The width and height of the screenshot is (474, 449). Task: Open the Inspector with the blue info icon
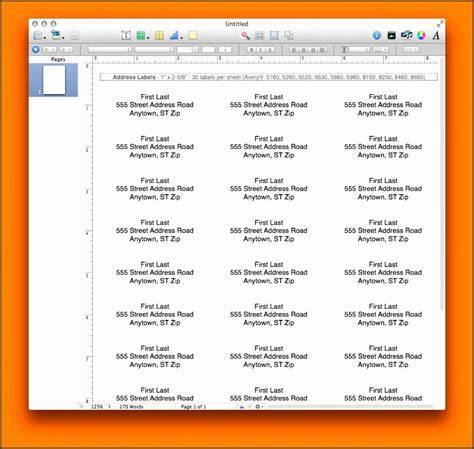point(377,35)
